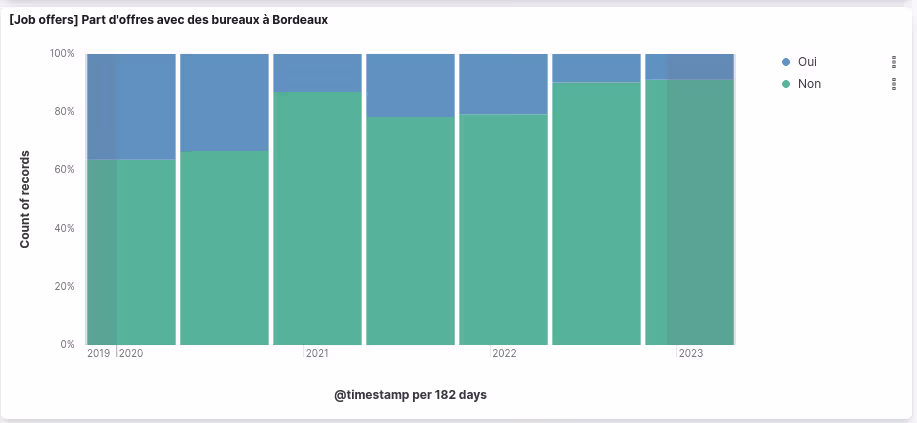Click green segment of the sixth bar
This screenshot has width=917, height=423.
pos(596,213)
